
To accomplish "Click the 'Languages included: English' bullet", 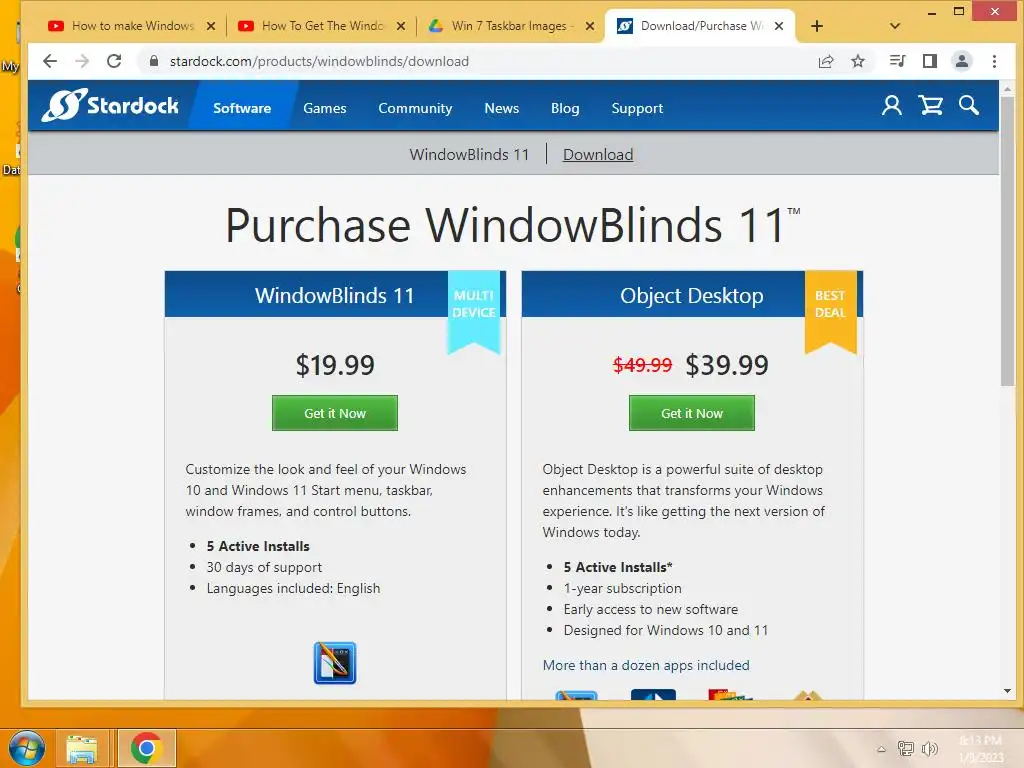I will click(x=293, y=588).
